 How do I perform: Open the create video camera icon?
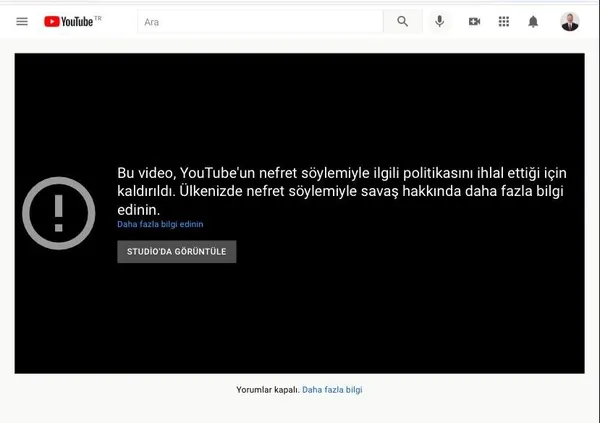coord(474,21)
